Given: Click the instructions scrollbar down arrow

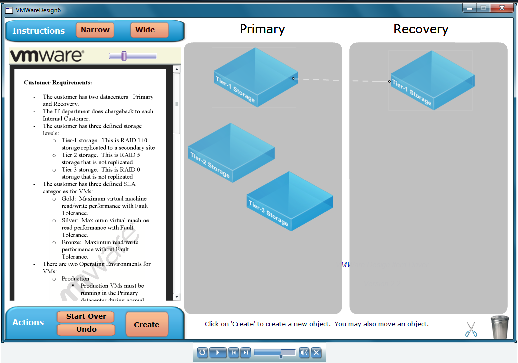Looking at the screenshot, I should click(176, 296).
